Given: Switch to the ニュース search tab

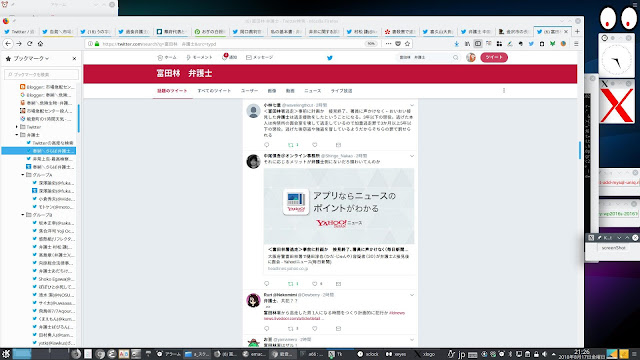Looking at the screenshot, I should click(313, 91).
